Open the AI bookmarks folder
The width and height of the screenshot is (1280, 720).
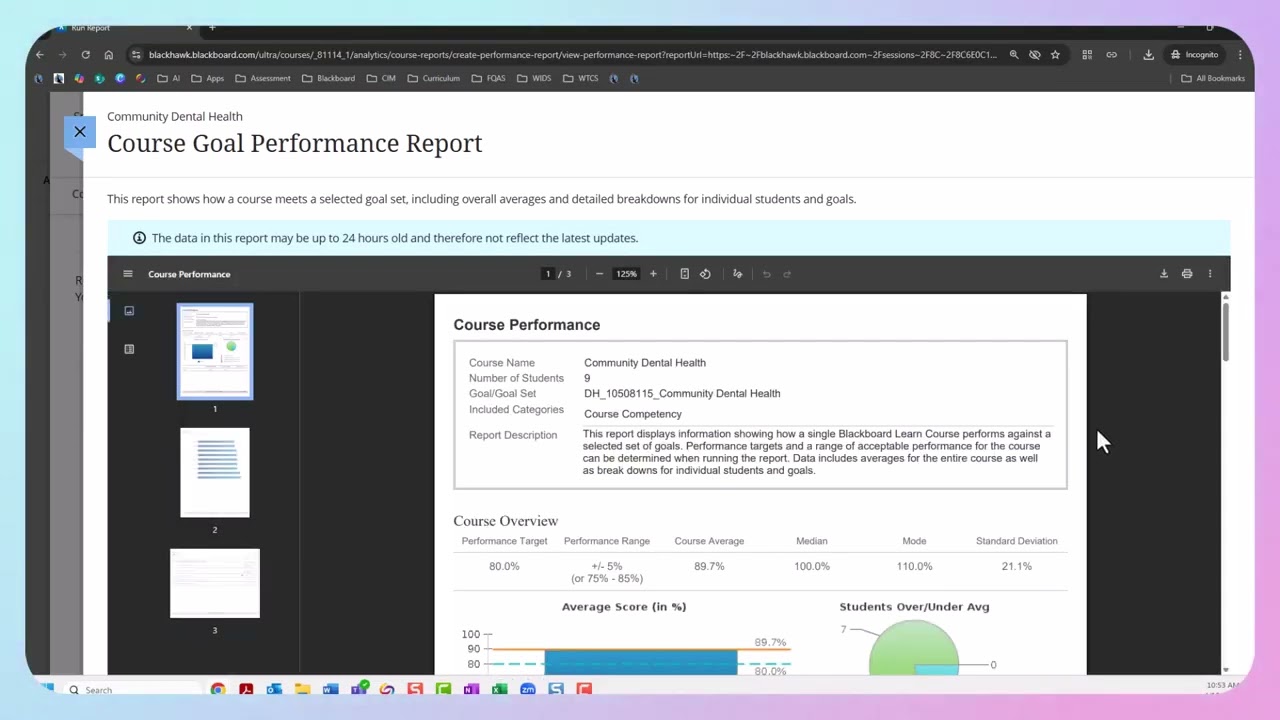pyautogui.click(x=168, y=78)
